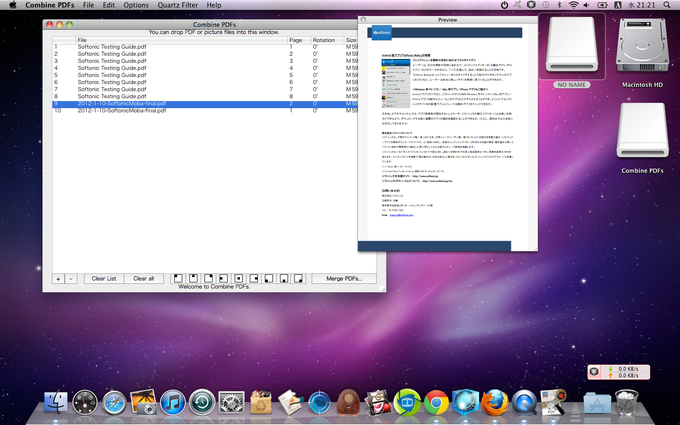Select the top-left position button
The image size is (680, 425).
(178, 278)
